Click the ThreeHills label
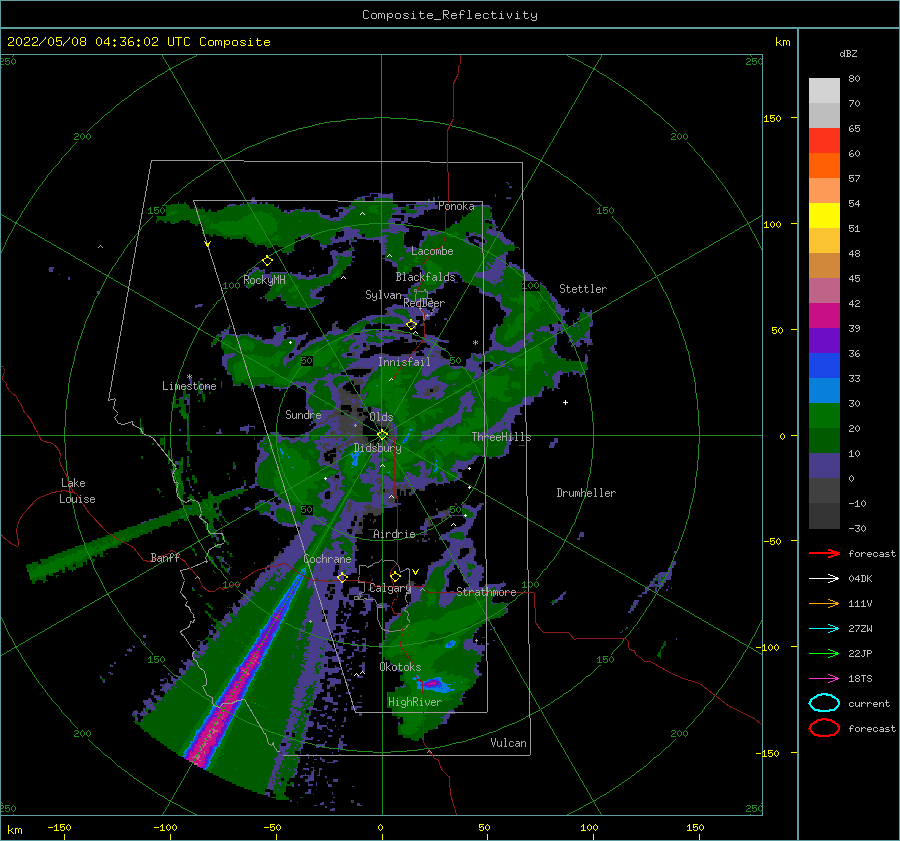Viewport: 900px width, 841px height. [x=502, y=437]
